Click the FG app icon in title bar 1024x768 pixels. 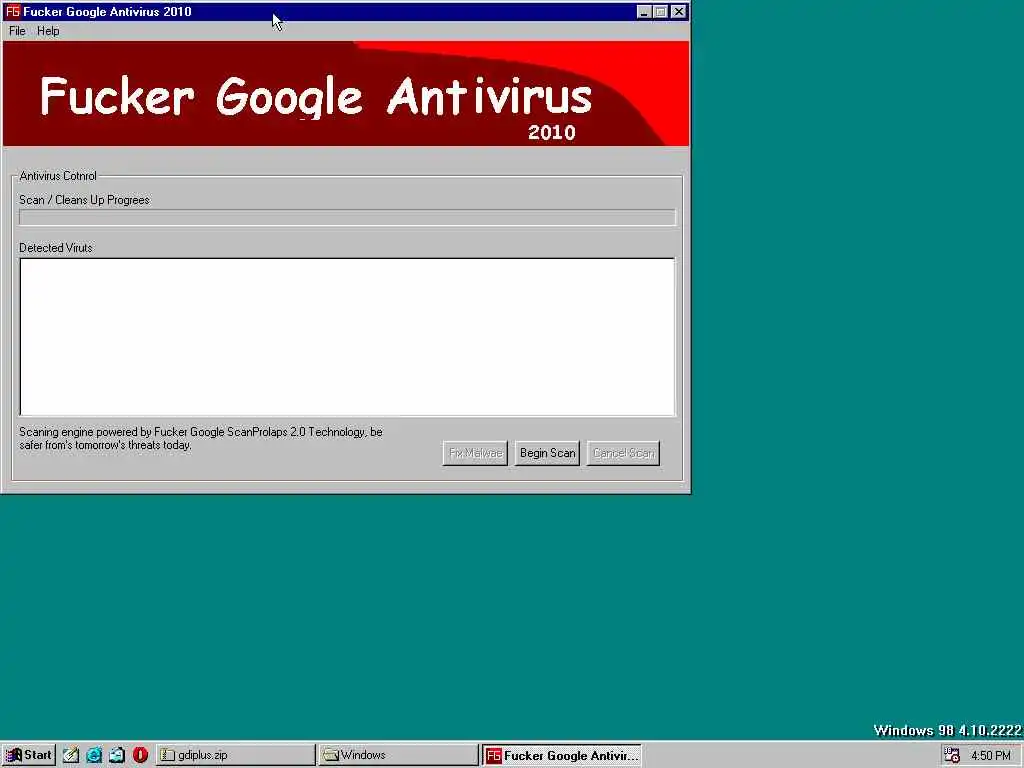pyautogui.click(x=12, y=12)
